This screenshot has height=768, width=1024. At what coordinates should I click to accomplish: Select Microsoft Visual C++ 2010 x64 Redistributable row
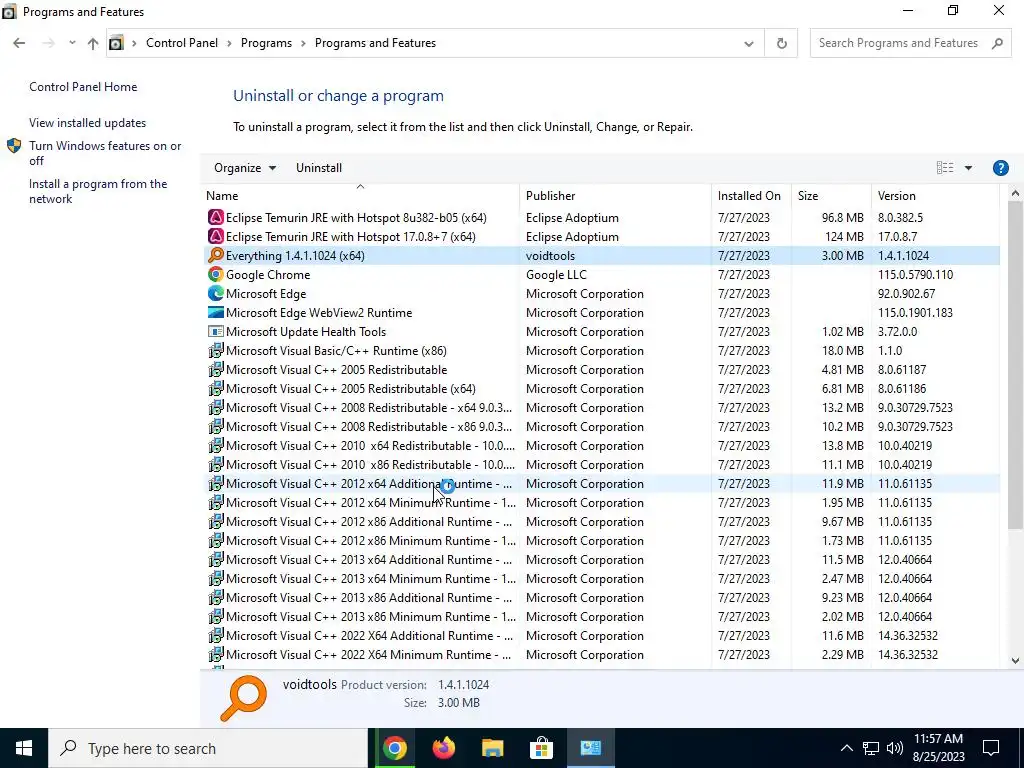[x=600, y=445]
